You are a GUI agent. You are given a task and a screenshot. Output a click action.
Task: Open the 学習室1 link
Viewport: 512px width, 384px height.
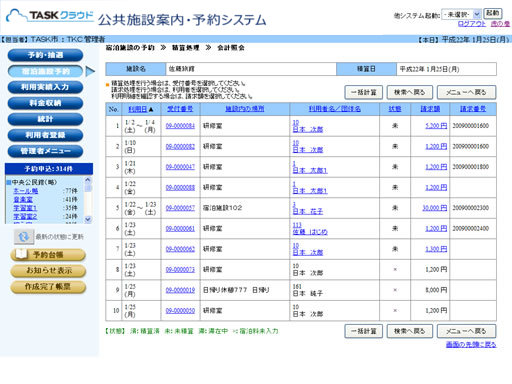click(x=25, y=208)
